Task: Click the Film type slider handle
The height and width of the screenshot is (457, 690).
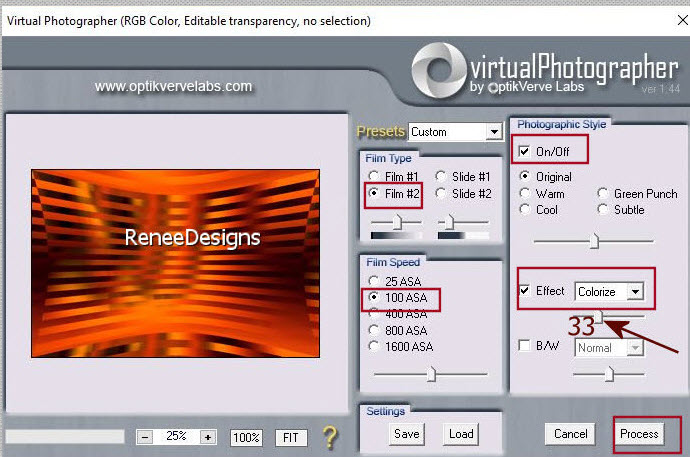Action: pos(397,222)
